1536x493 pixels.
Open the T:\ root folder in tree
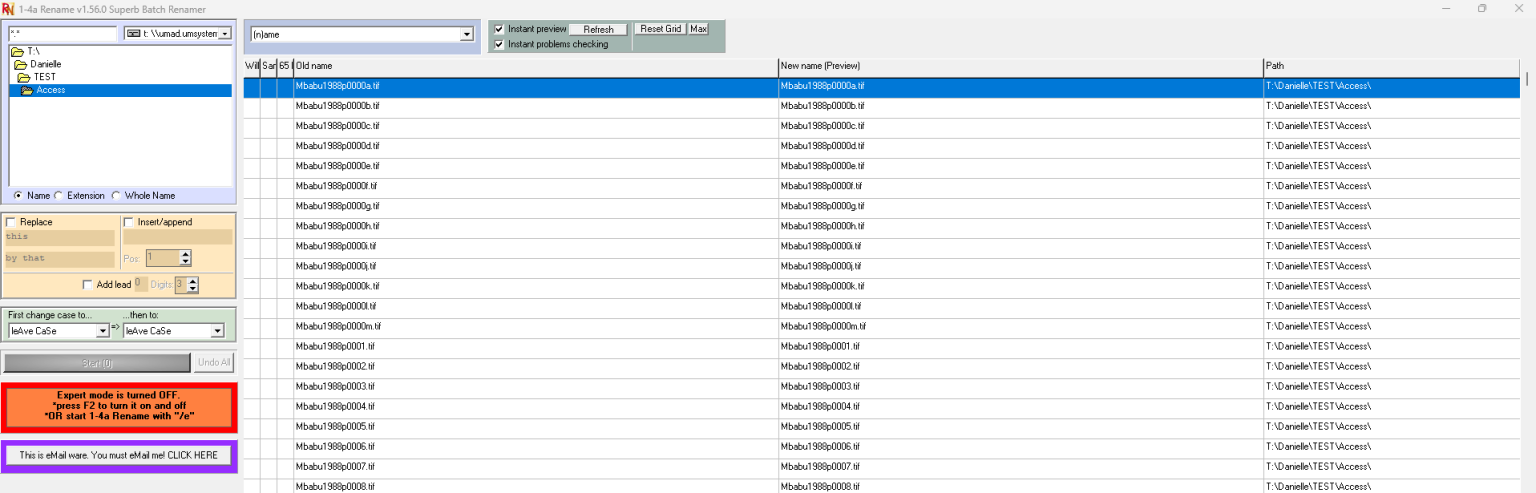[33, 51]
